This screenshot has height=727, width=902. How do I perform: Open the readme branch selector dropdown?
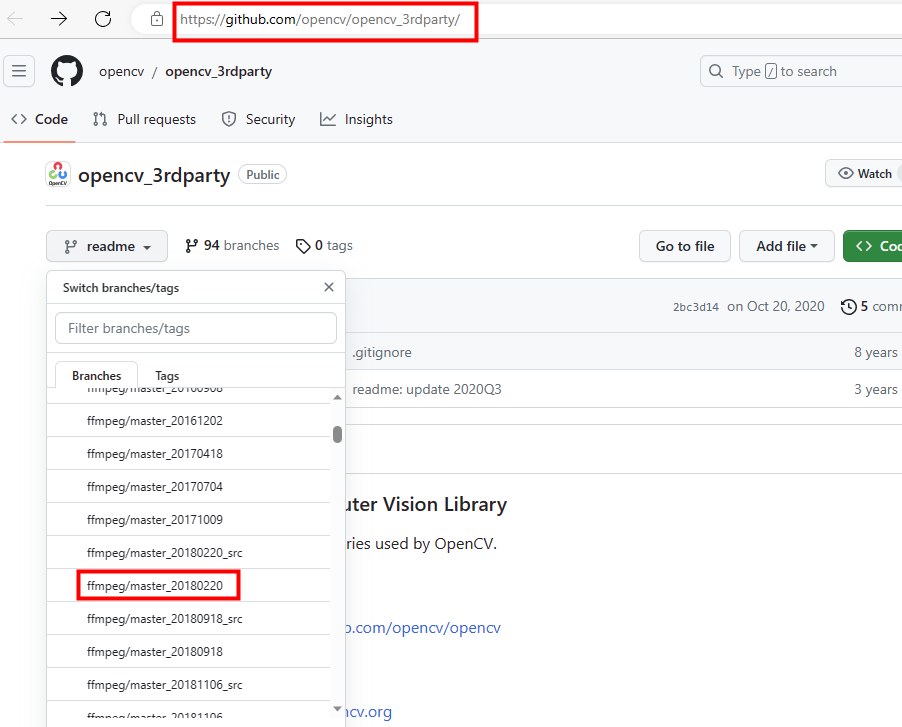point(107,246)
